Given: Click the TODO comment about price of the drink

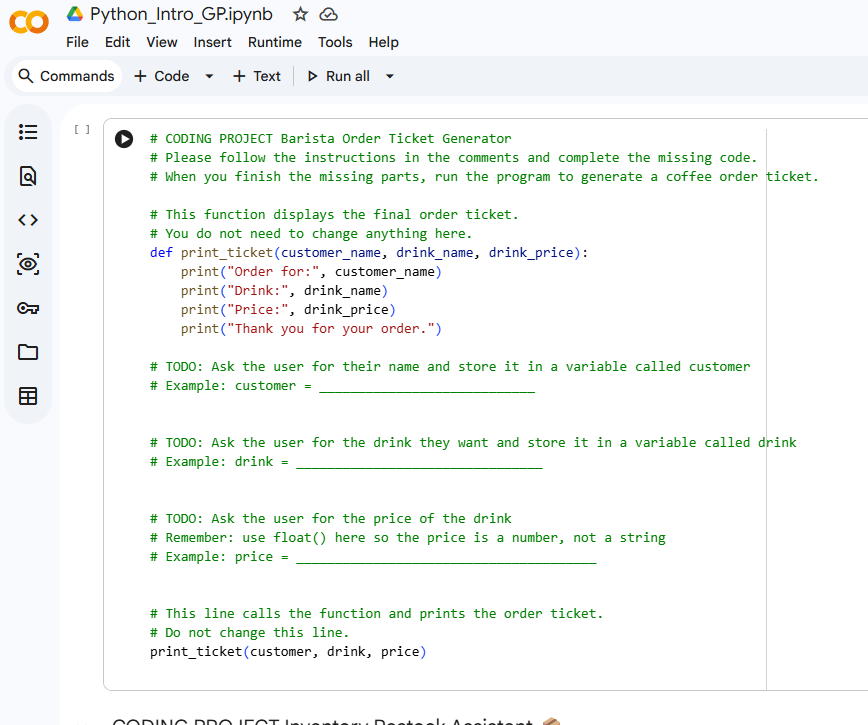Looking at the screenshot, I should [330, 519].
